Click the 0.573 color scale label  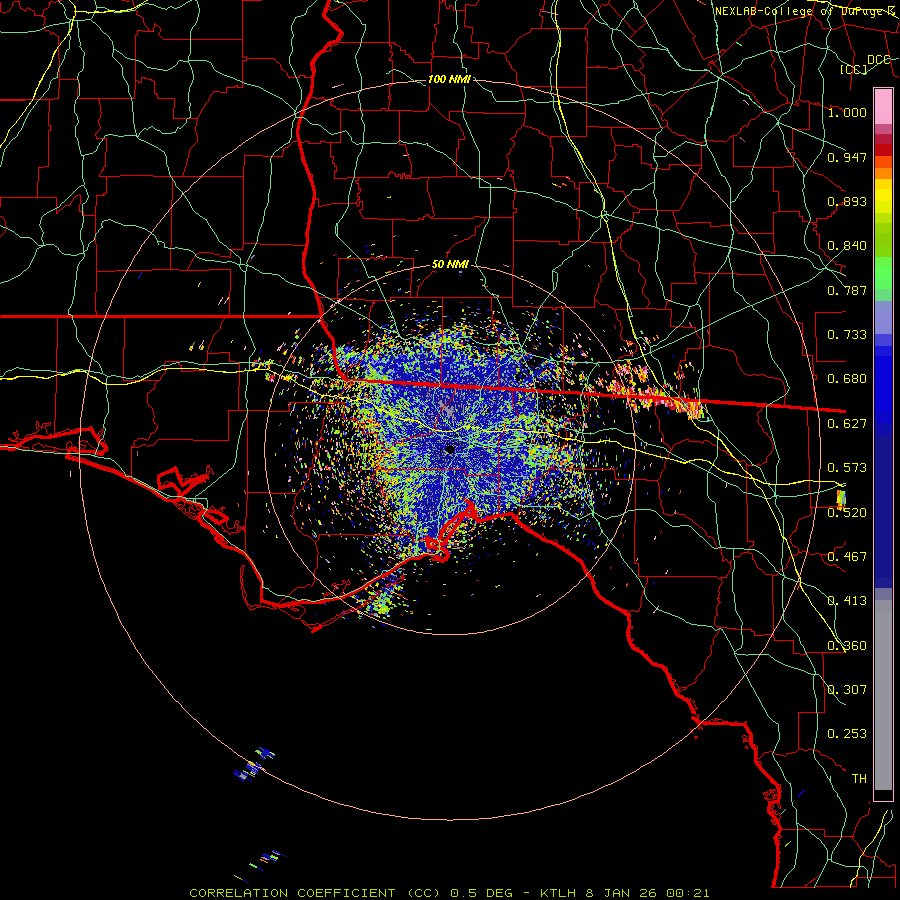[847, 468]
